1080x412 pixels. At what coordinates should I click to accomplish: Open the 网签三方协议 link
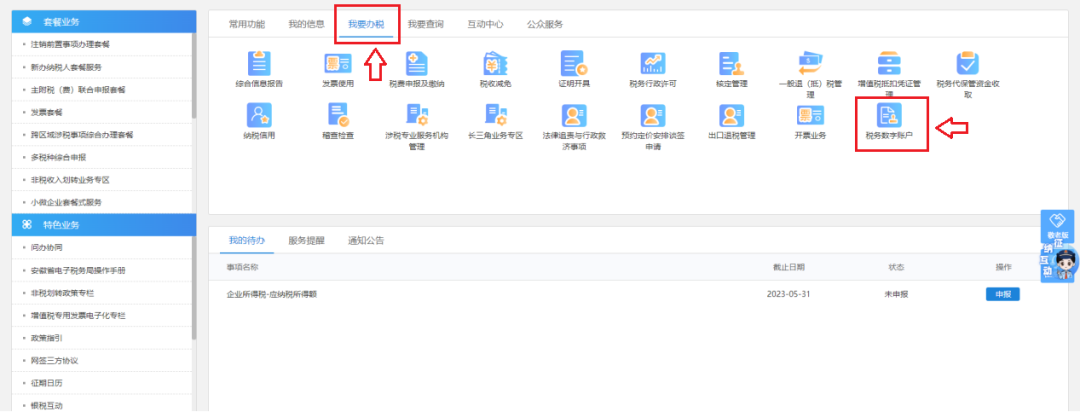point(54,360)
